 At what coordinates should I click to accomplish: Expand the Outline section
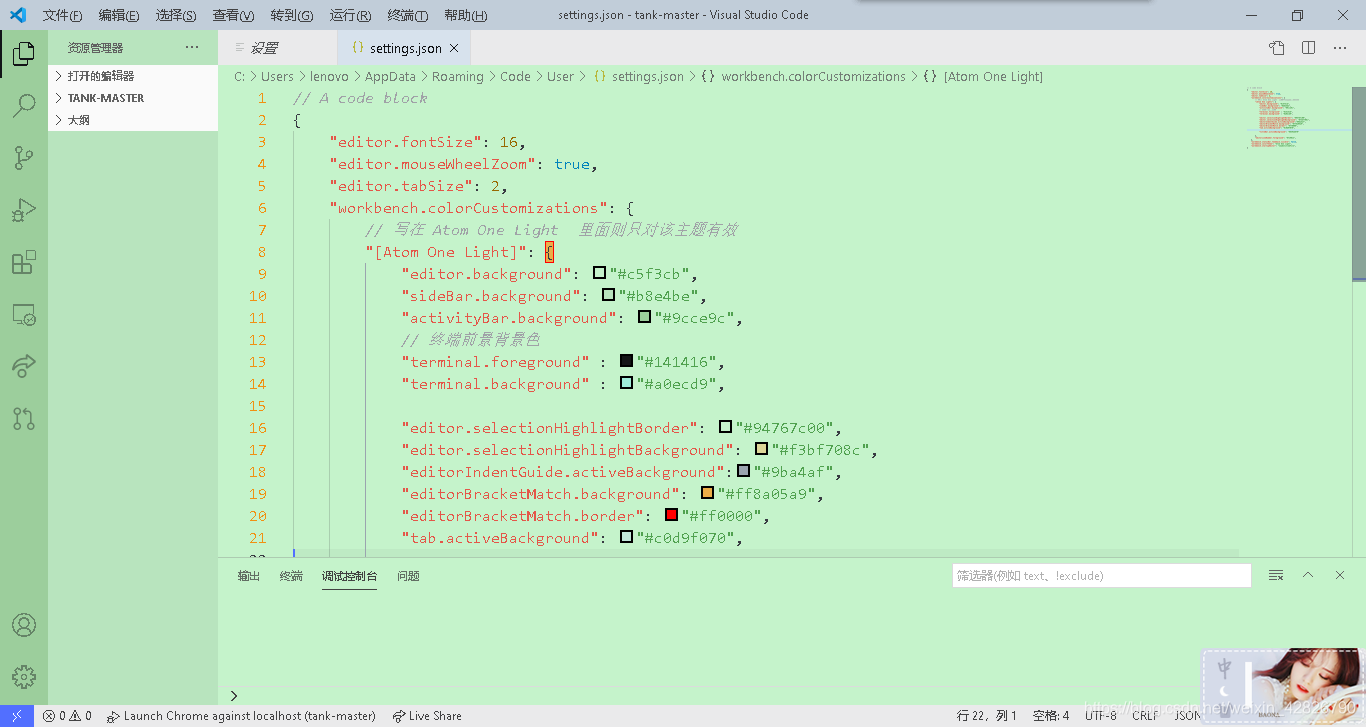click(133, 120)
